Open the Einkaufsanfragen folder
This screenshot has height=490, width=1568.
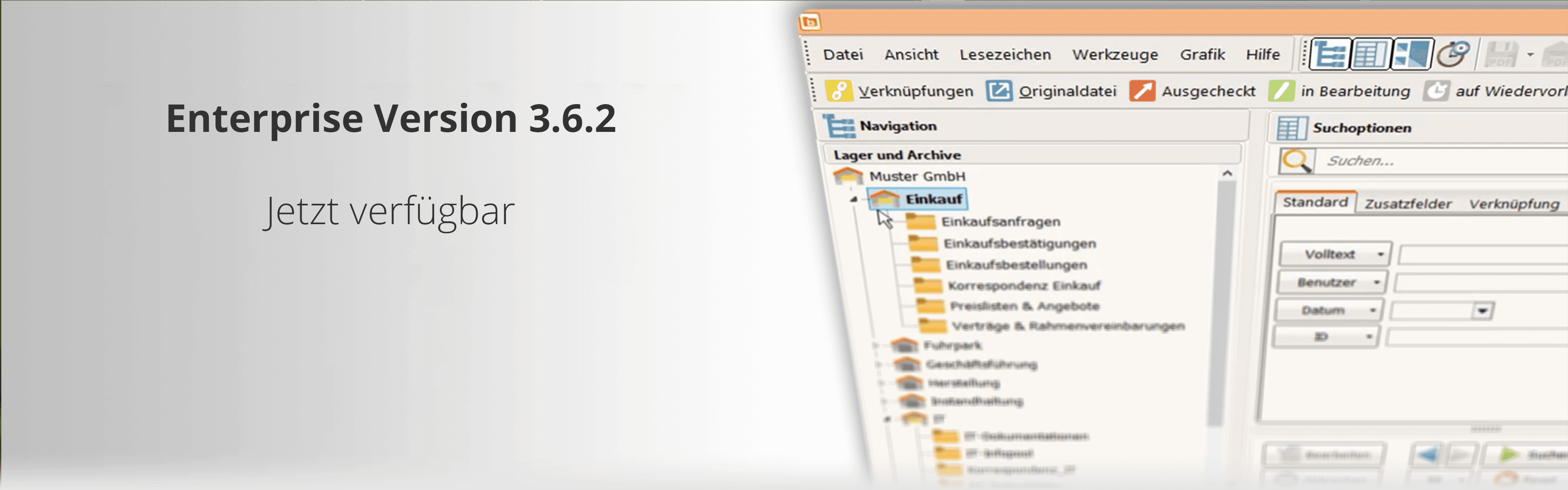coord(1001,222)
